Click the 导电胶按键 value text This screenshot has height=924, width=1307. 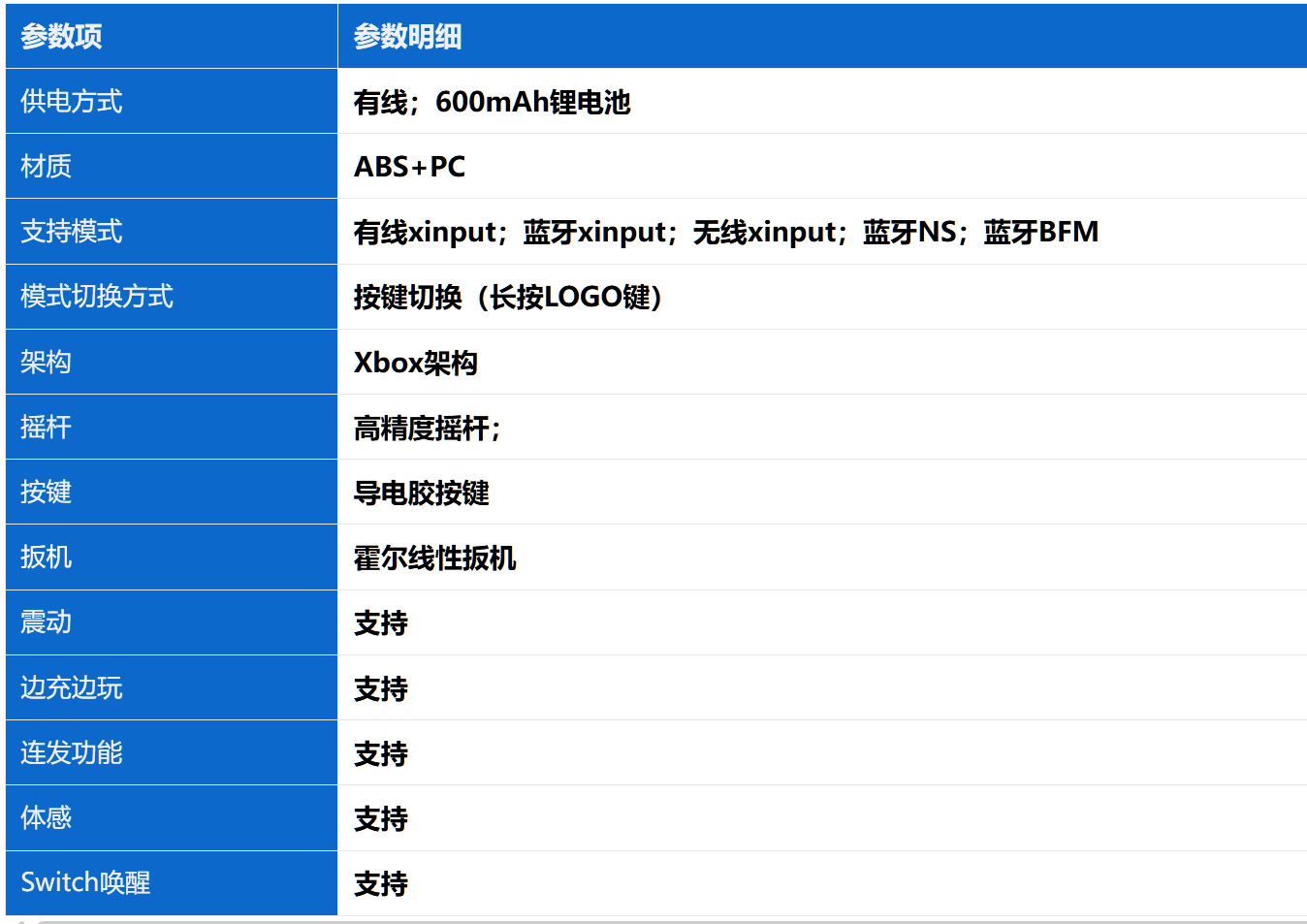tap(421, 493)
